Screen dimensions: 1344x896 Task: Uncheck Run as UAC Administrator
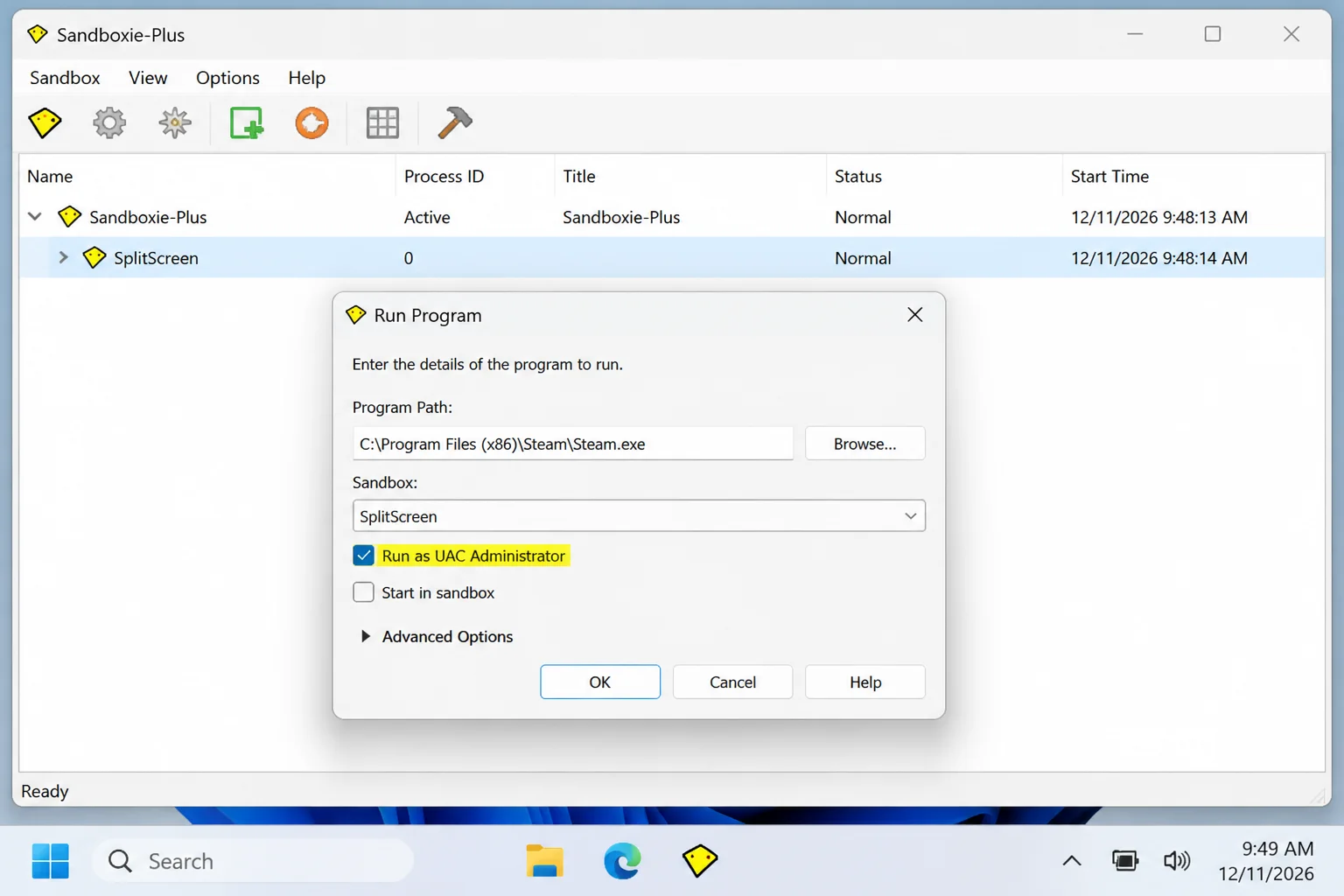tap(363, 556)
